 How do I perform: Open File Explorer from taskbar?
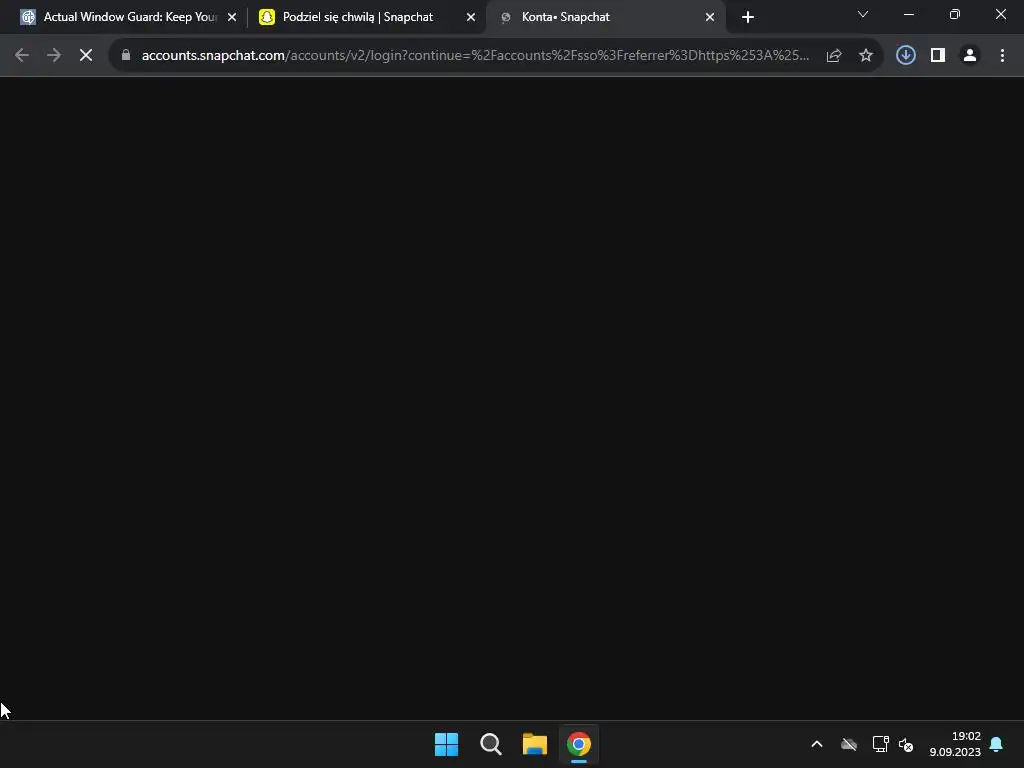535,744
